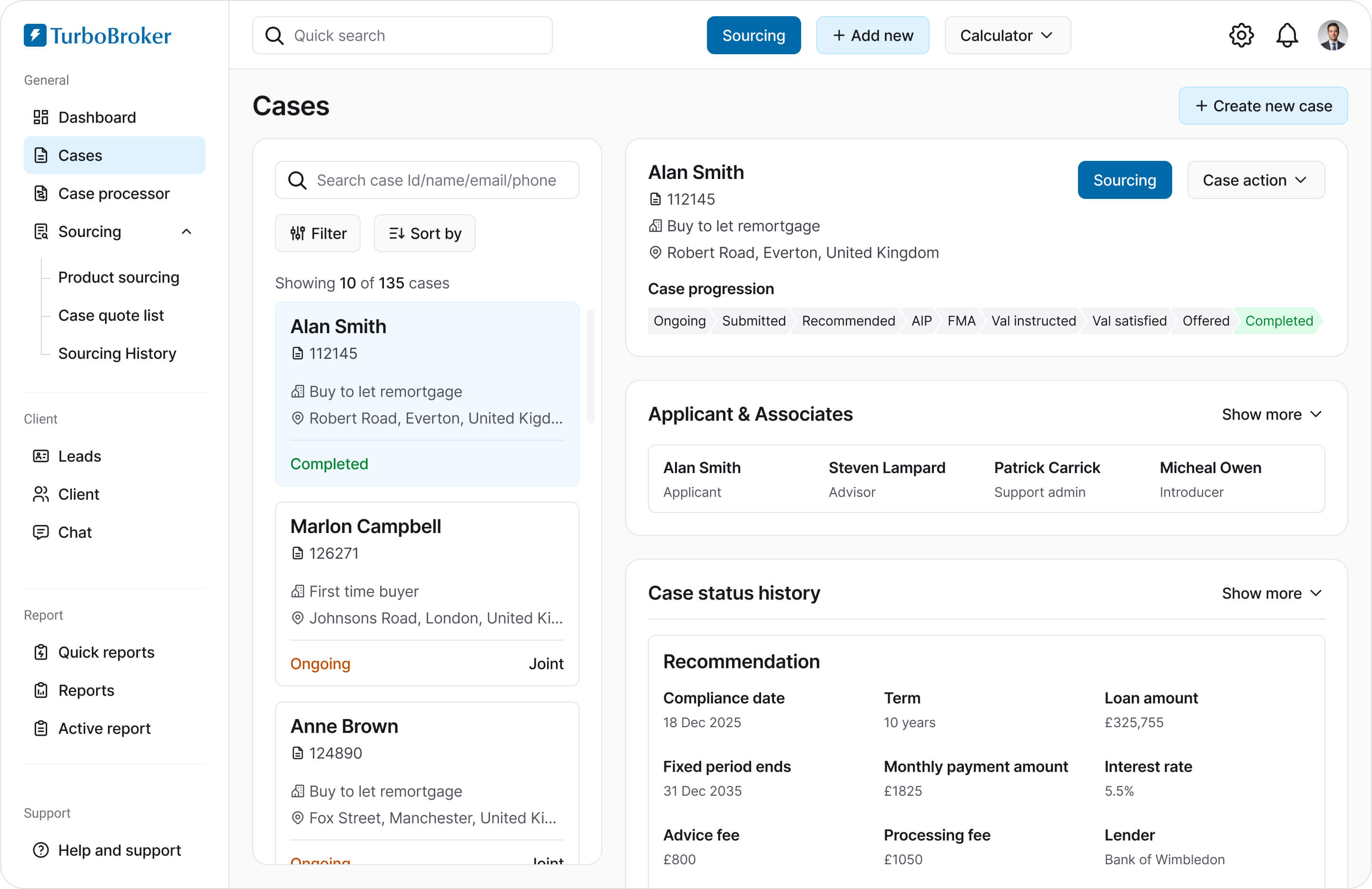Collapse the Sourcing sidebar group
The height and width of the screenshot is (889, 1372).
(186, 232)
